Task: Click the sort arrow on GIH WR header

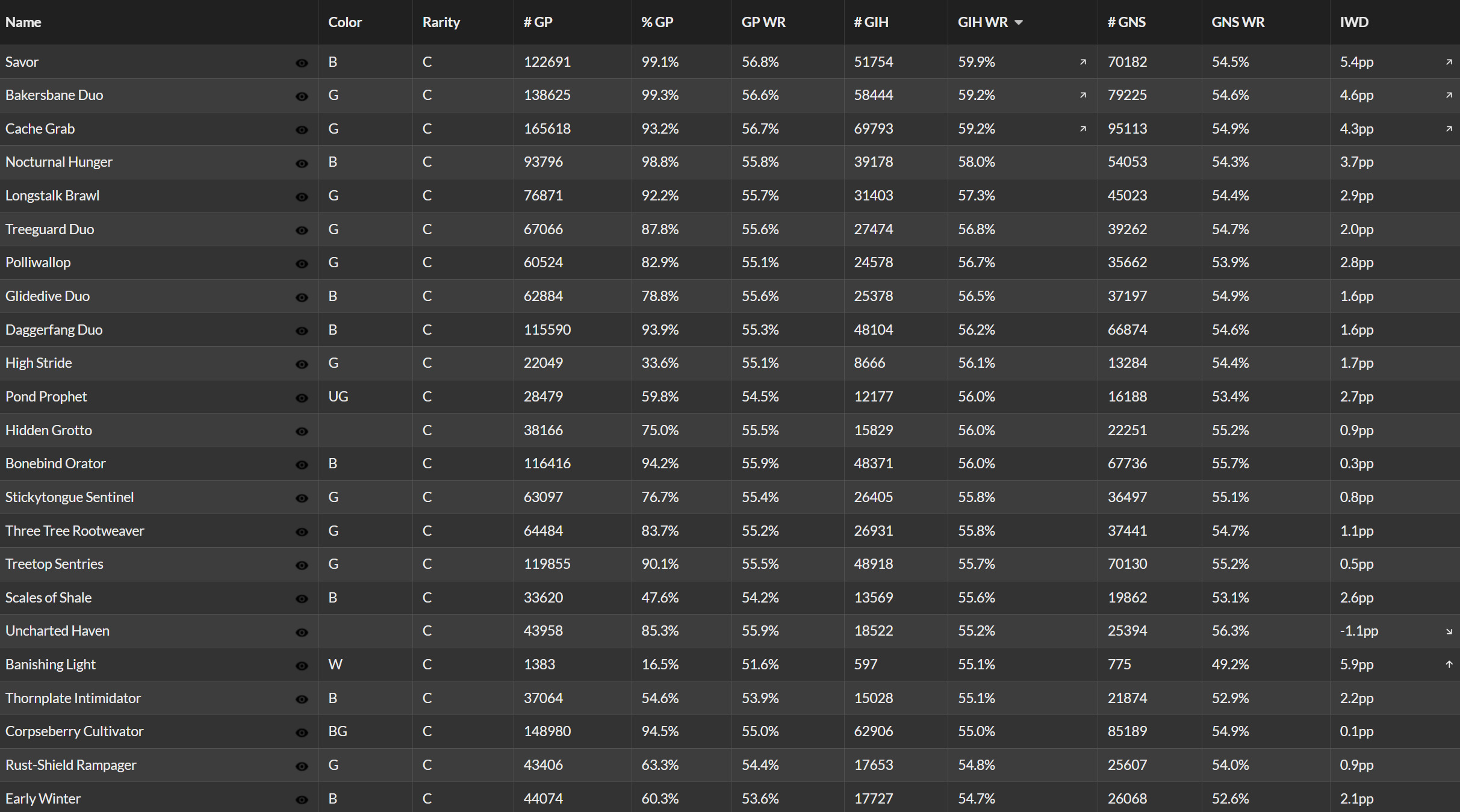Action: pos(1019,22)
